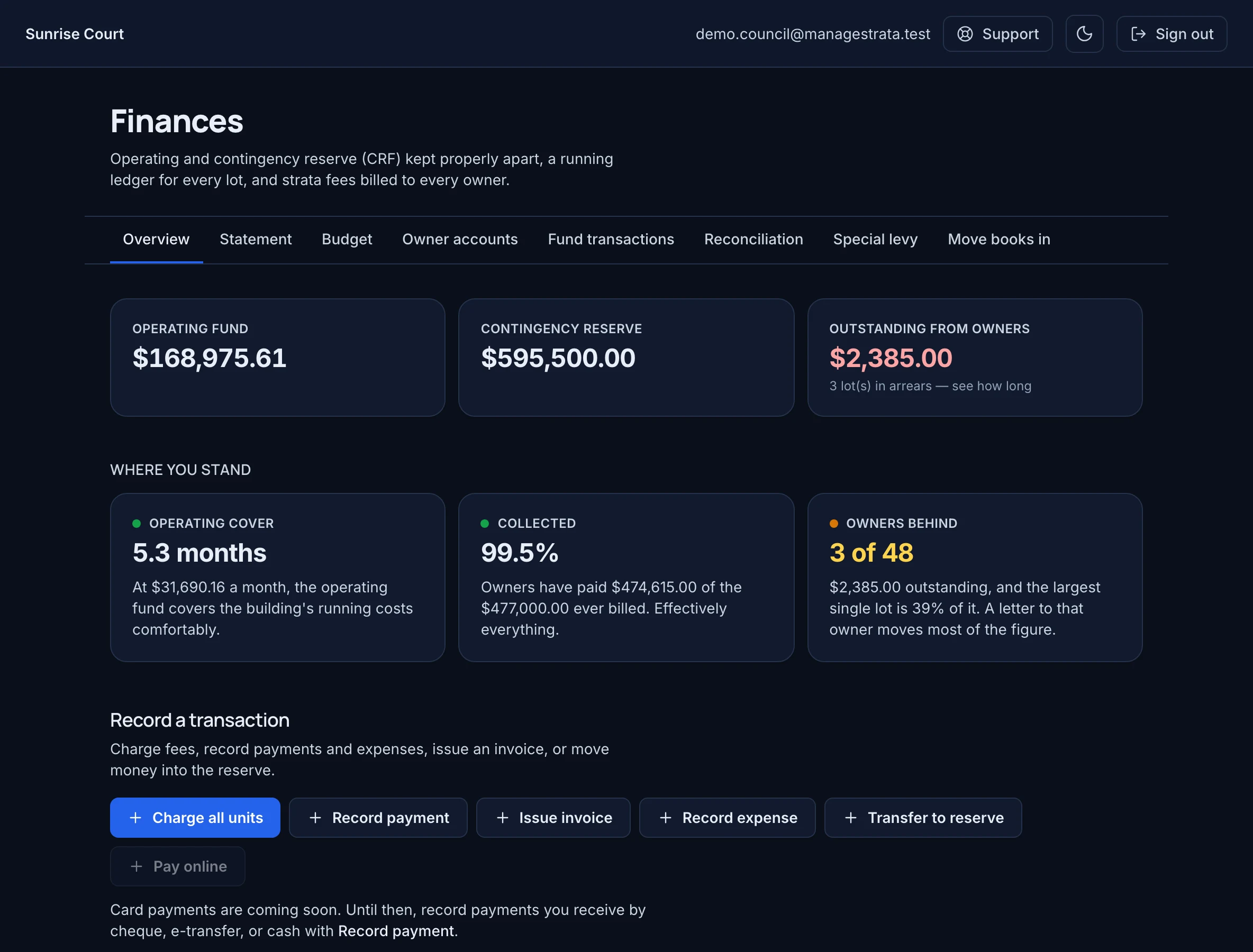Image resolution: width=1253 pixels, height=952 pixels.
Task: Click the COLLECTED label
Action: pos(537,524)
